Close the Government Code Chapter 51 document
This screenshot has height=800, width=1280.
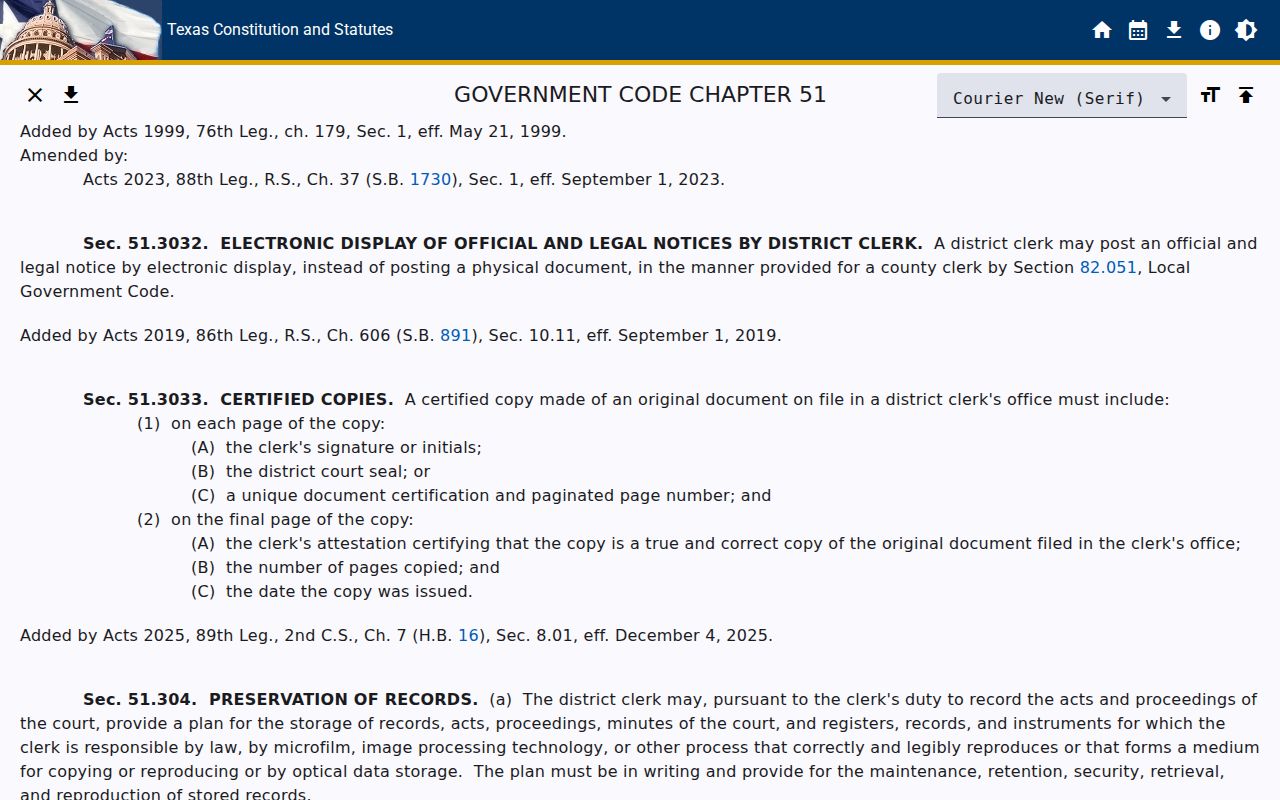pyautogui.click(x=35, y=95)
